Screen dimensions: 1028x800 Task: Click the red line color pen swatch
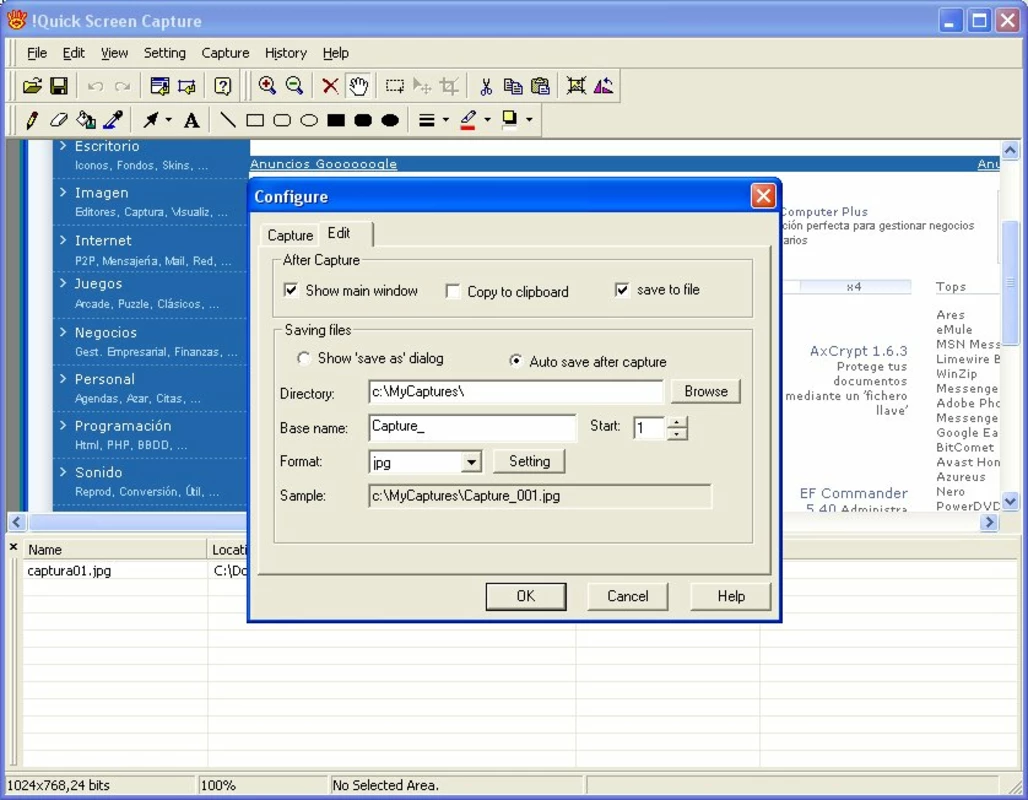coord(468,120)
